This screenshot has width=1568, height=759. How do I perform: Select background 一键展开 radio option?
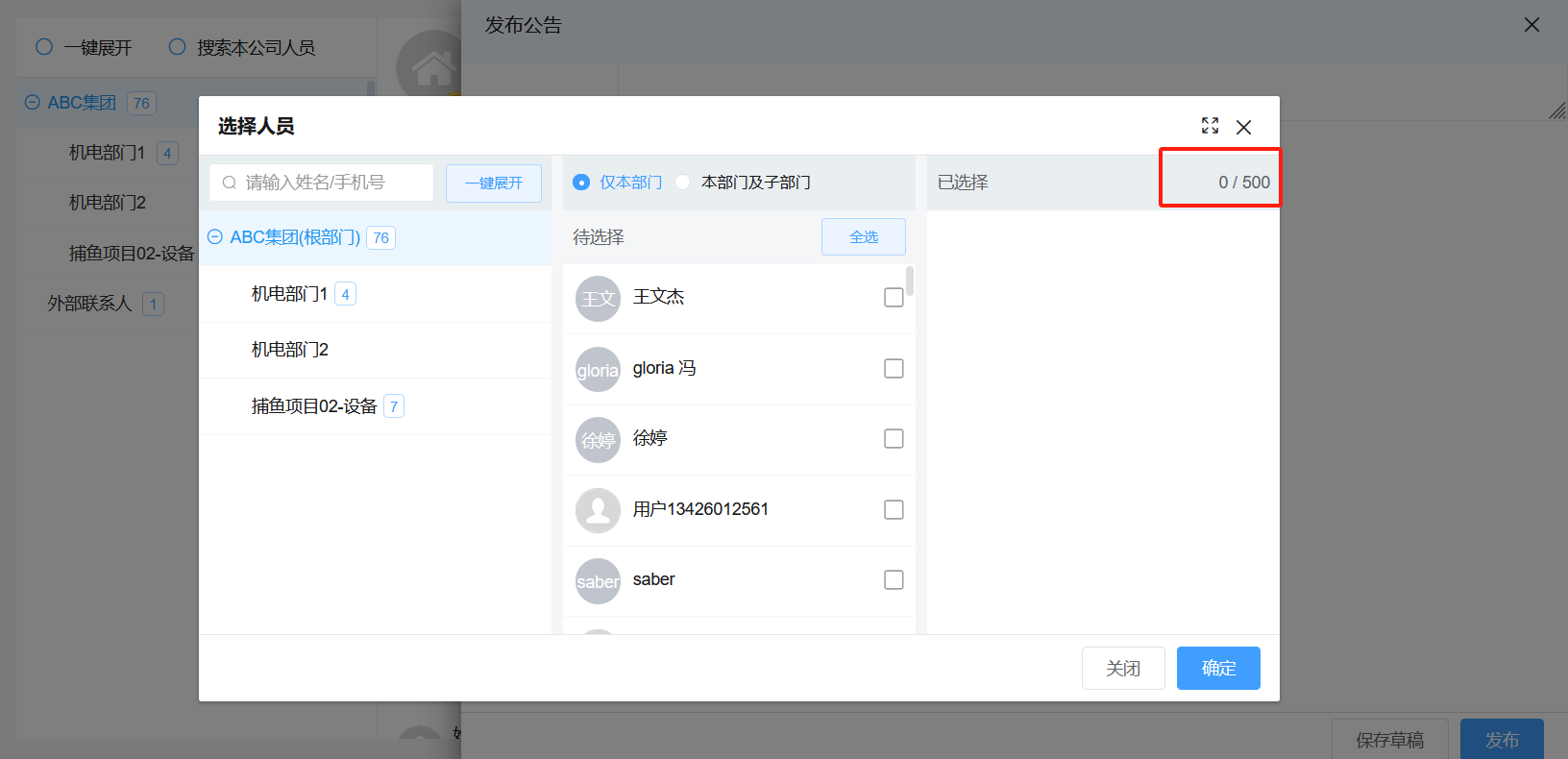point(84,47)
